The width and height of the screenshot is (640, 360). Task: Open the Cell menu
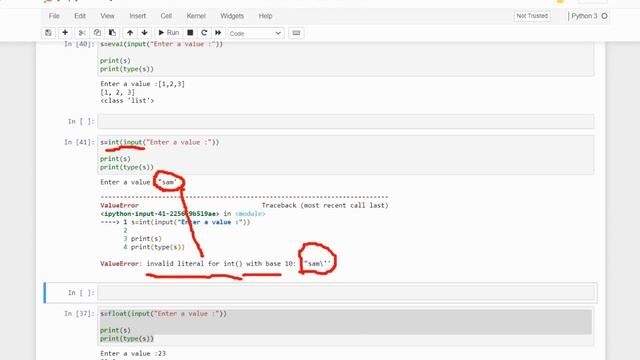point(166,16)
